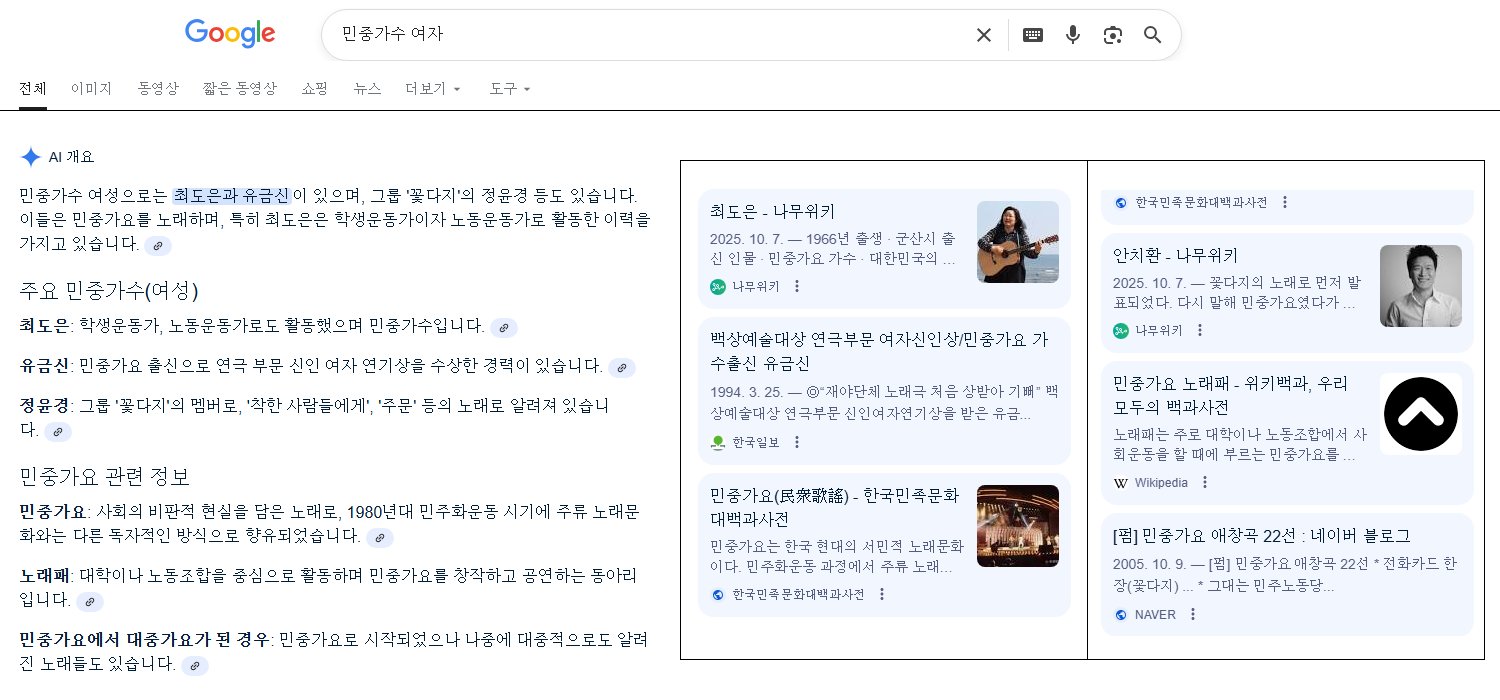Open source link chip on 정윤경 bullet

click(x=58, y=432)
